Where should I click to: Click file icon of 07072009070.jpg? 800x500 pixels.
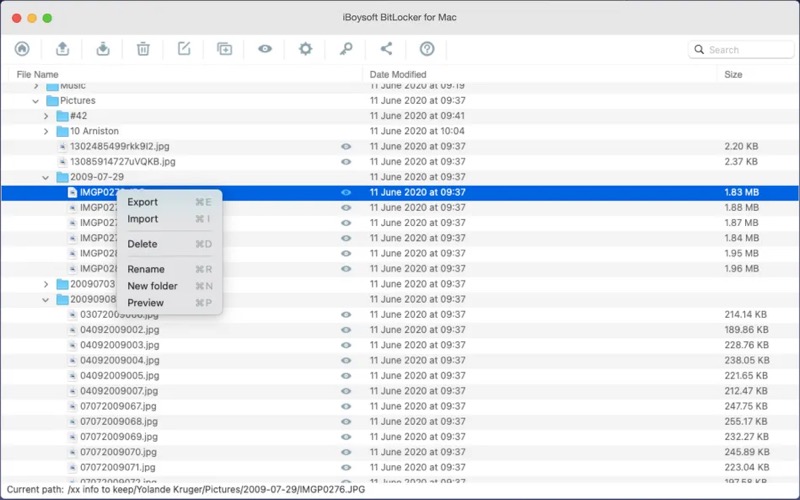72,452
